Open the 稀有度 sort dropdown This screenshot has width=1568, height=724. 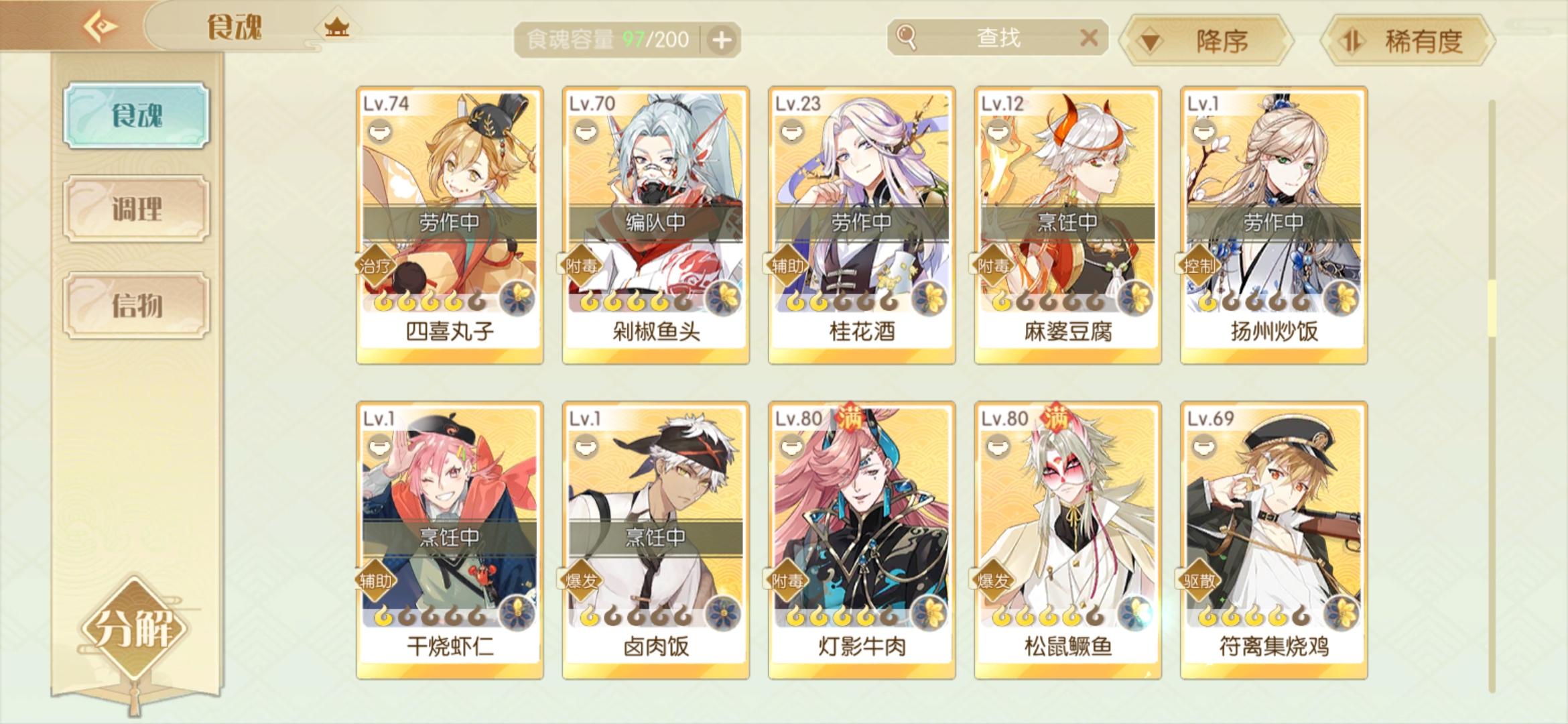coord(1409,41)
